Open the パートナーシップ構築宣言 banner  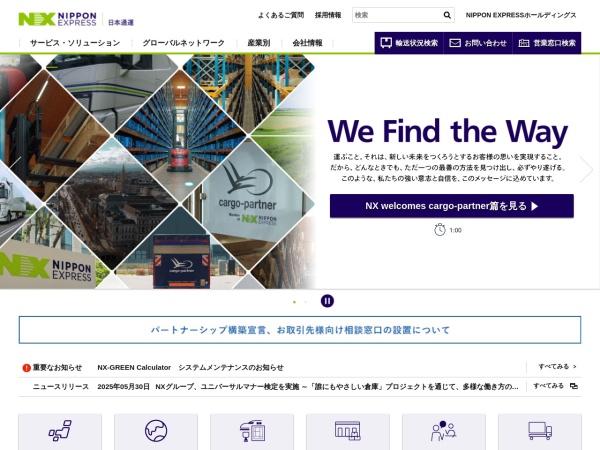point(300,330)
